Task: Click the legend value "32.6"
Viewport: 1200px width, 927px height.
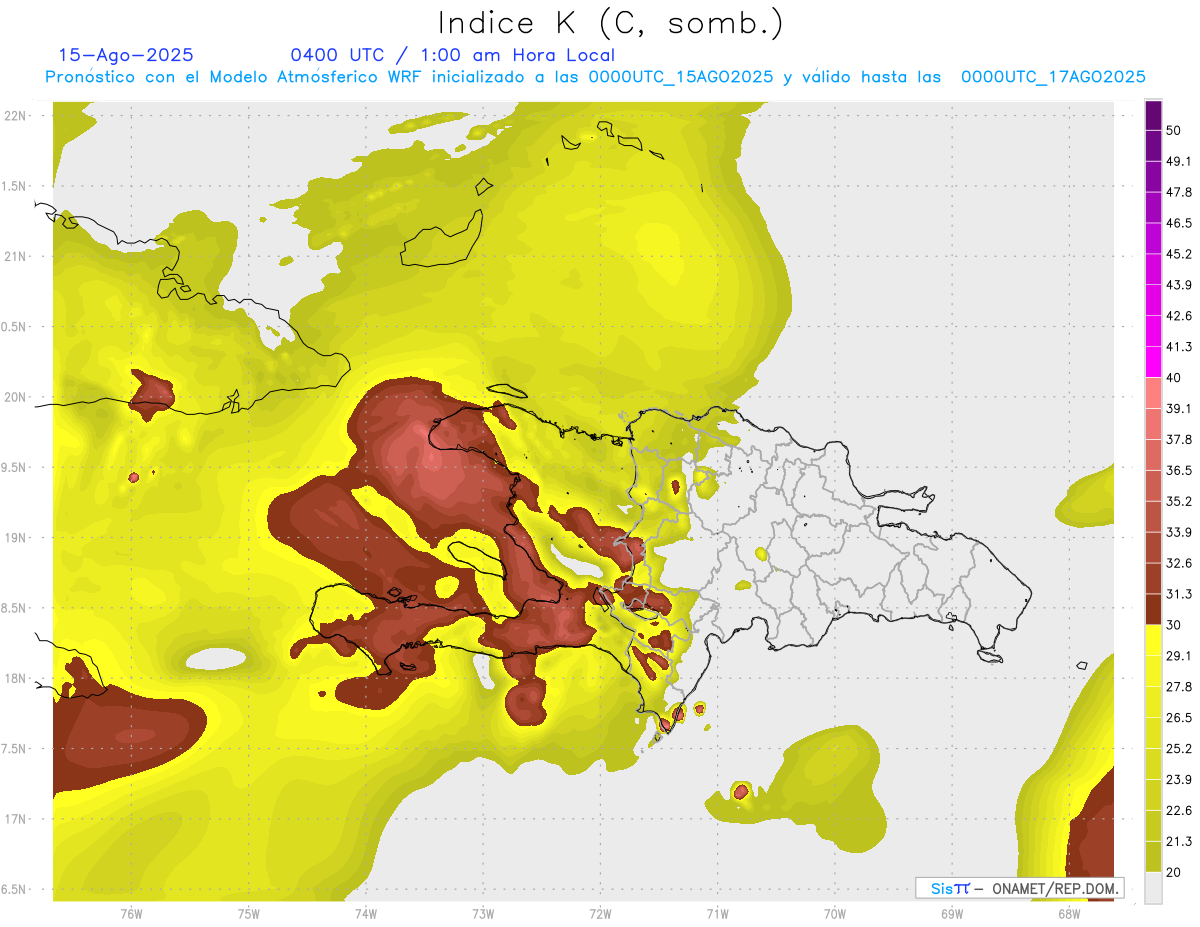Action: tap(1179, 563)
